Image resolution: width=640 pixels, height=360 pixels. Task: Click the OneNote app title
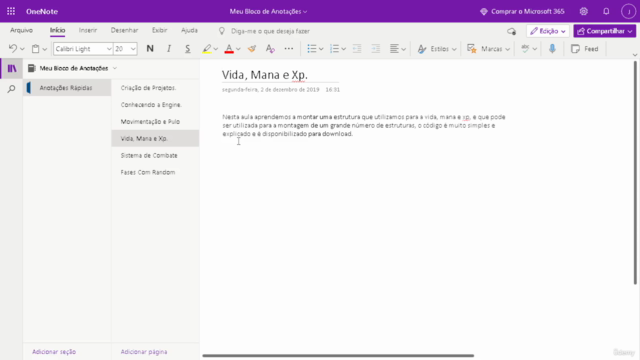pos(42,11)
